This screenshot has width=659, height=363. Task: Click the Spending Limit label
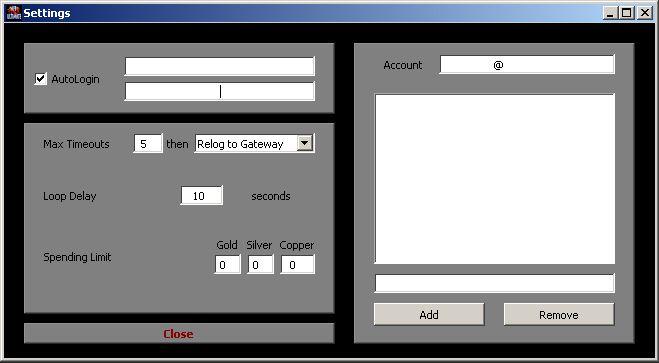coord(77,257)
